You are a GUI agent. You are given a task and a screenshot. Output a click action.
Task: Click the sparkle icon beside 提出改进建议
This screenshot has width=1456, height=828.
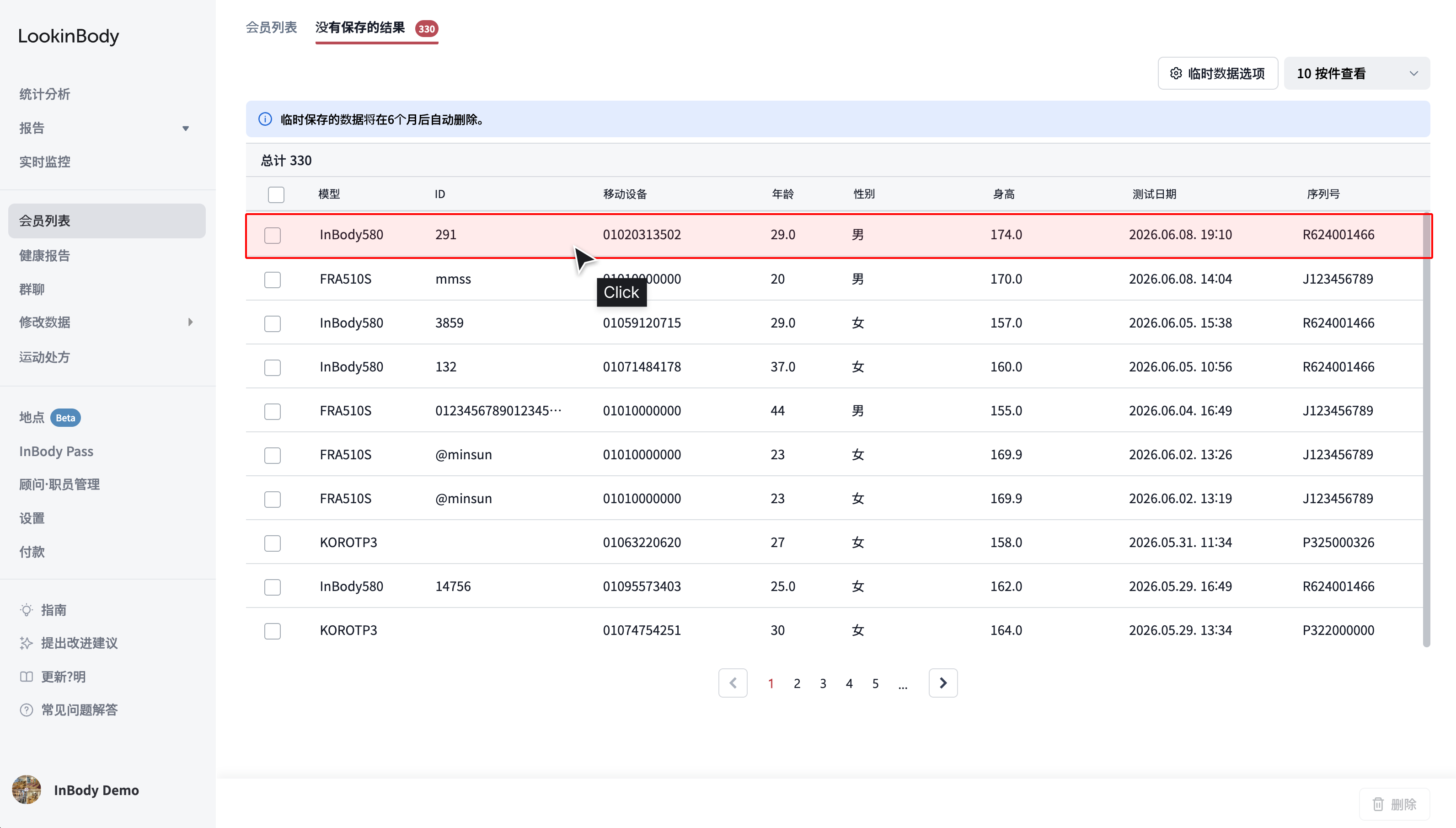pos(26,643)
